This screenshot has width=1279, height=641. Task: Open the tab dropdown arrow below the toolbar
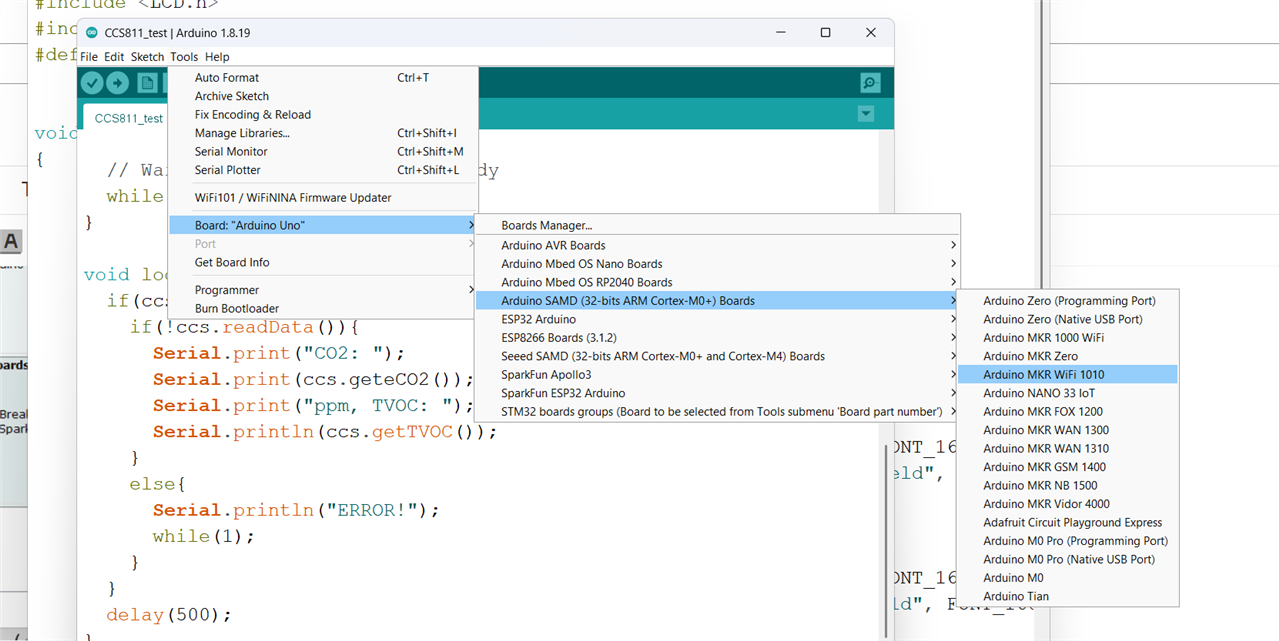pos(866,114)
